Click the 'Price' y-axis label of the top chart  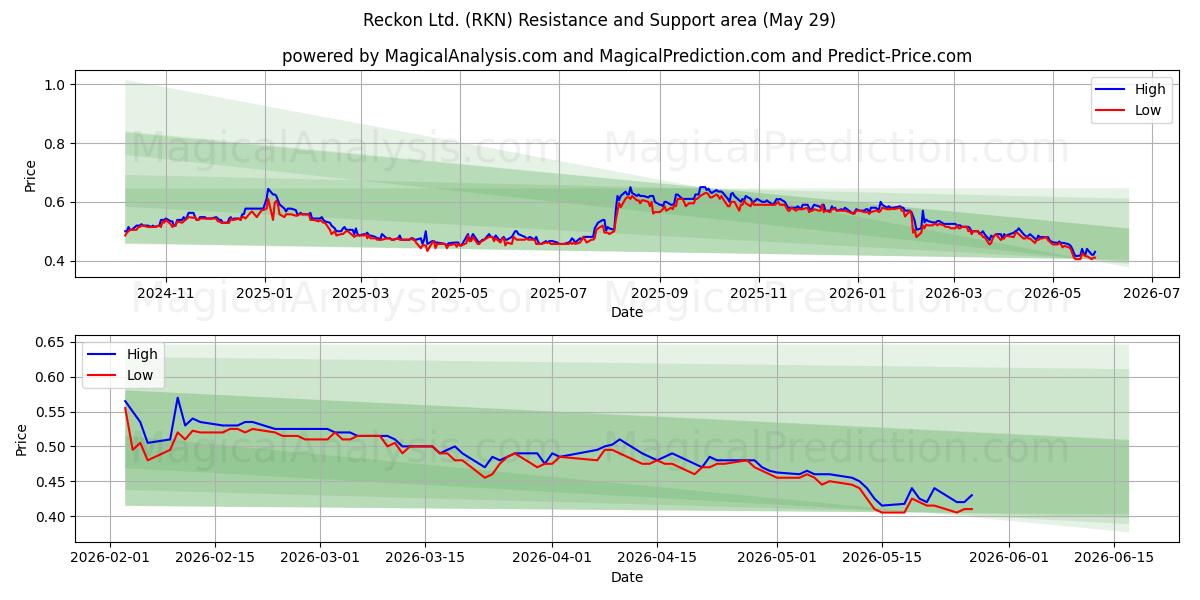(30, 174)
